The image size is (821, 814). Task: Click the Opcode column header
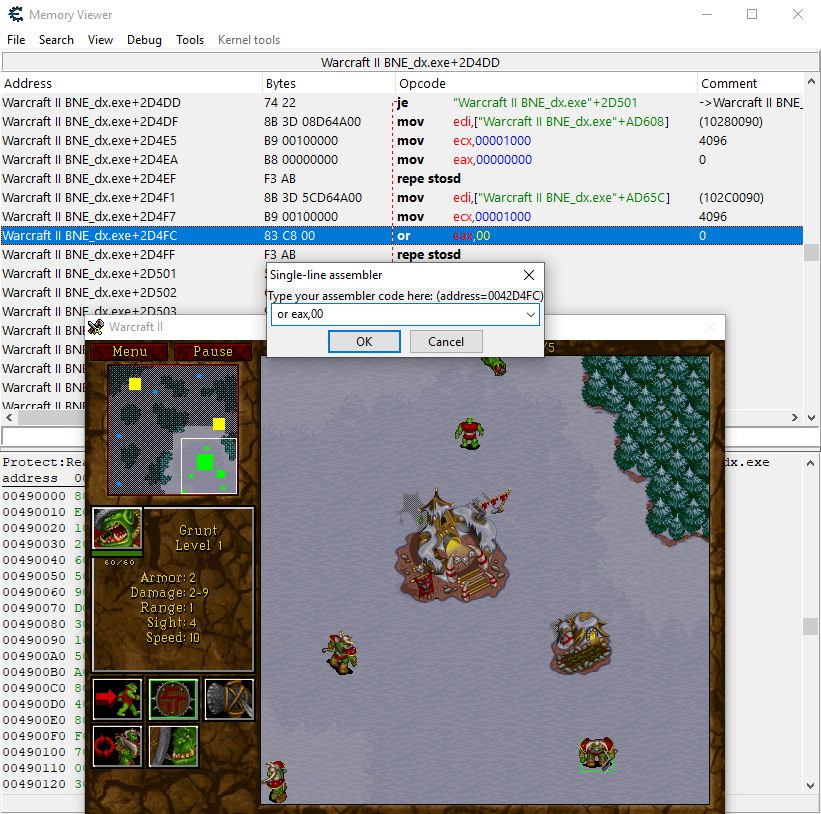pyautogui.click(x=546, y=83)
